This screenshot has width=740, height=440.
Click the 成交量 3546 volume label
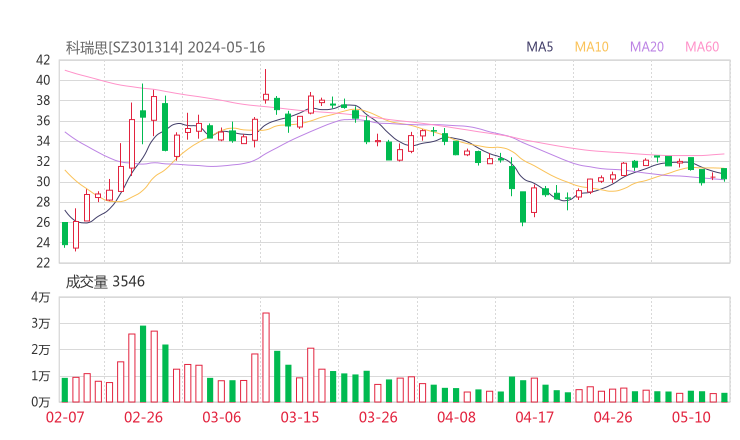pos(105,282)
